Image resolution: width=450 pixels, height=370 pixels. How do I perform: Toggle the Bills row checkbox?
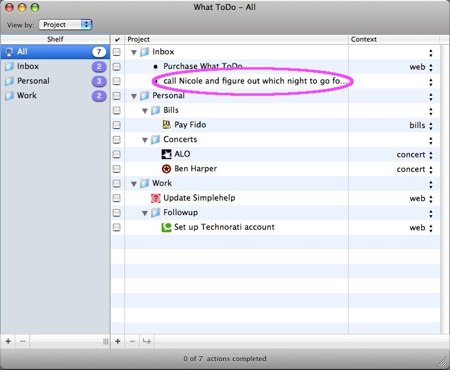[x=117, y=110]
